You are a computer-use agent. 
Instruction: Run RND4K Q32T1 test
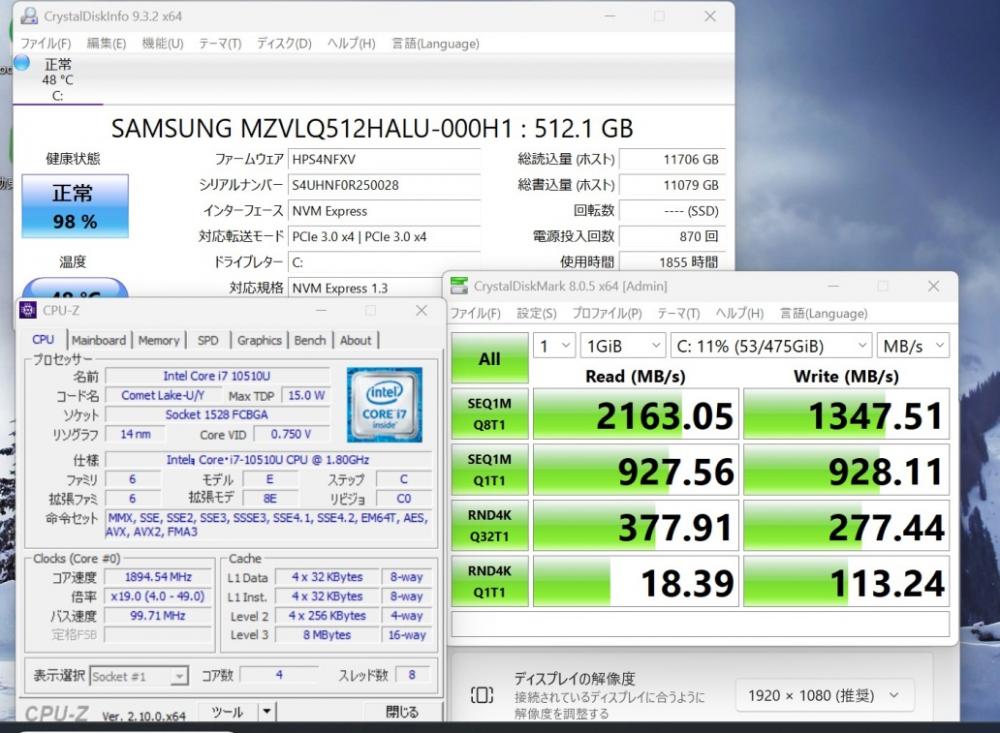[490, 526]
